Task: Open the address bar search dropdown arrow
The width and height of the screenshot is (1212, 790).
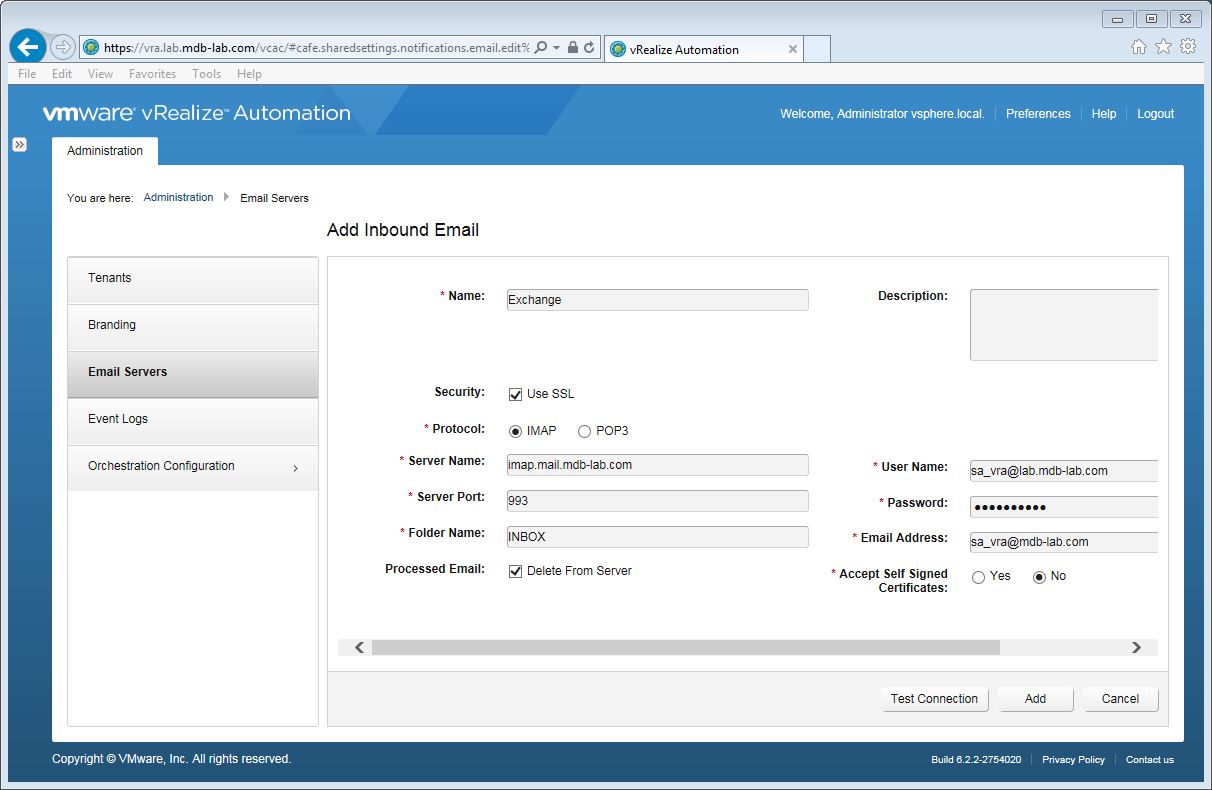Action: click(556, 47)
